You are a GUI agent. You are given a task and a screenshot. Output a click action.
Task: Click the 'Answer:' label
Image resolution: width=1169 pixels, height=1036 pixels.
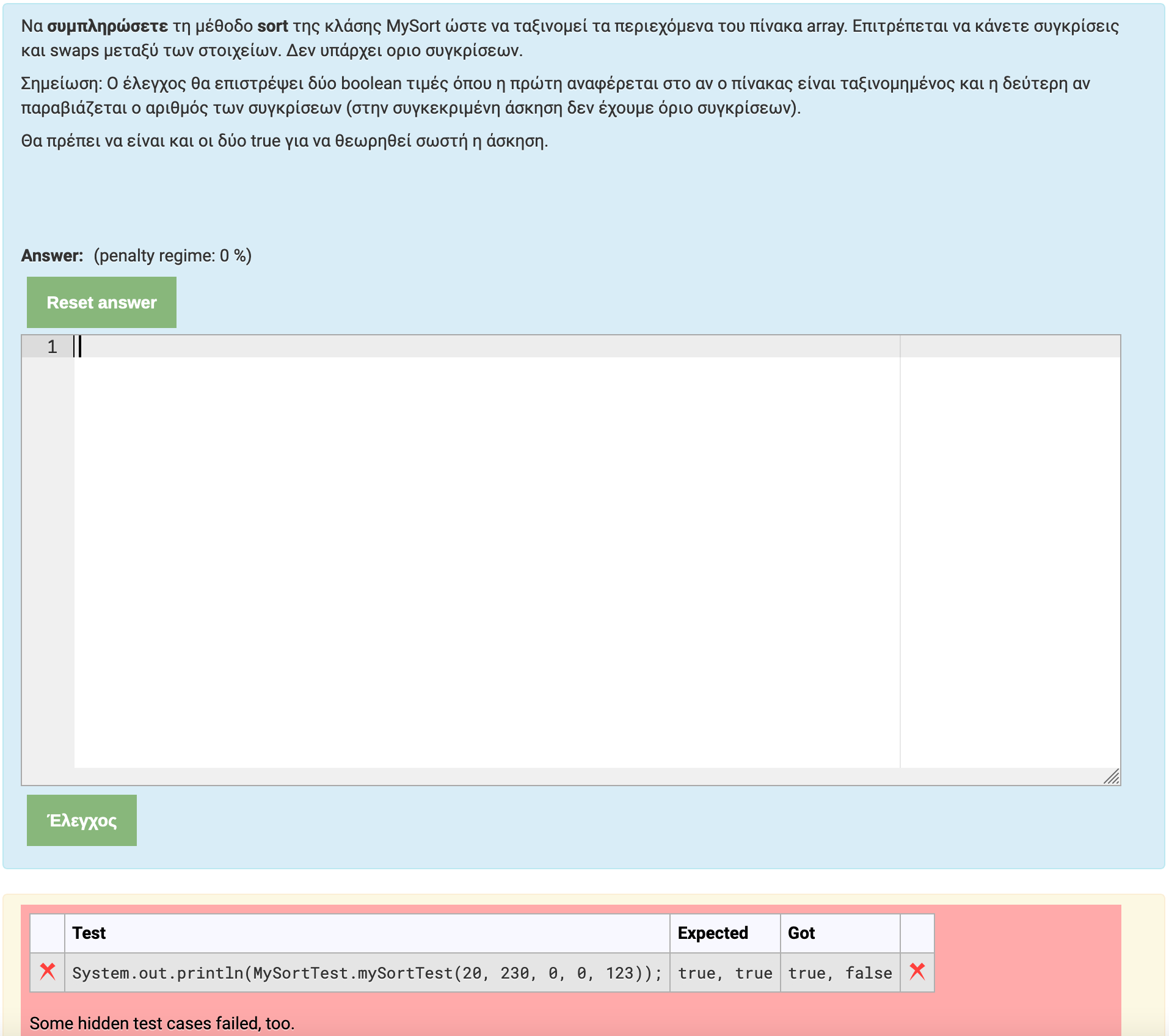(x=52, y=255)
